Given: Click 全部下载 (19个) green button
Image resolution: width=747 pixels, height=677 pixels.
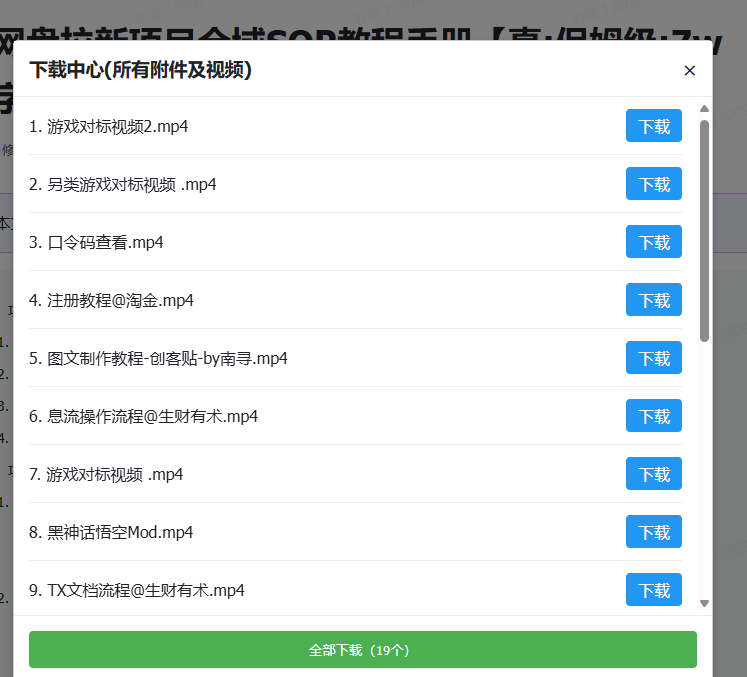Looking at the screenshot, I should click(x=362, y=649).
